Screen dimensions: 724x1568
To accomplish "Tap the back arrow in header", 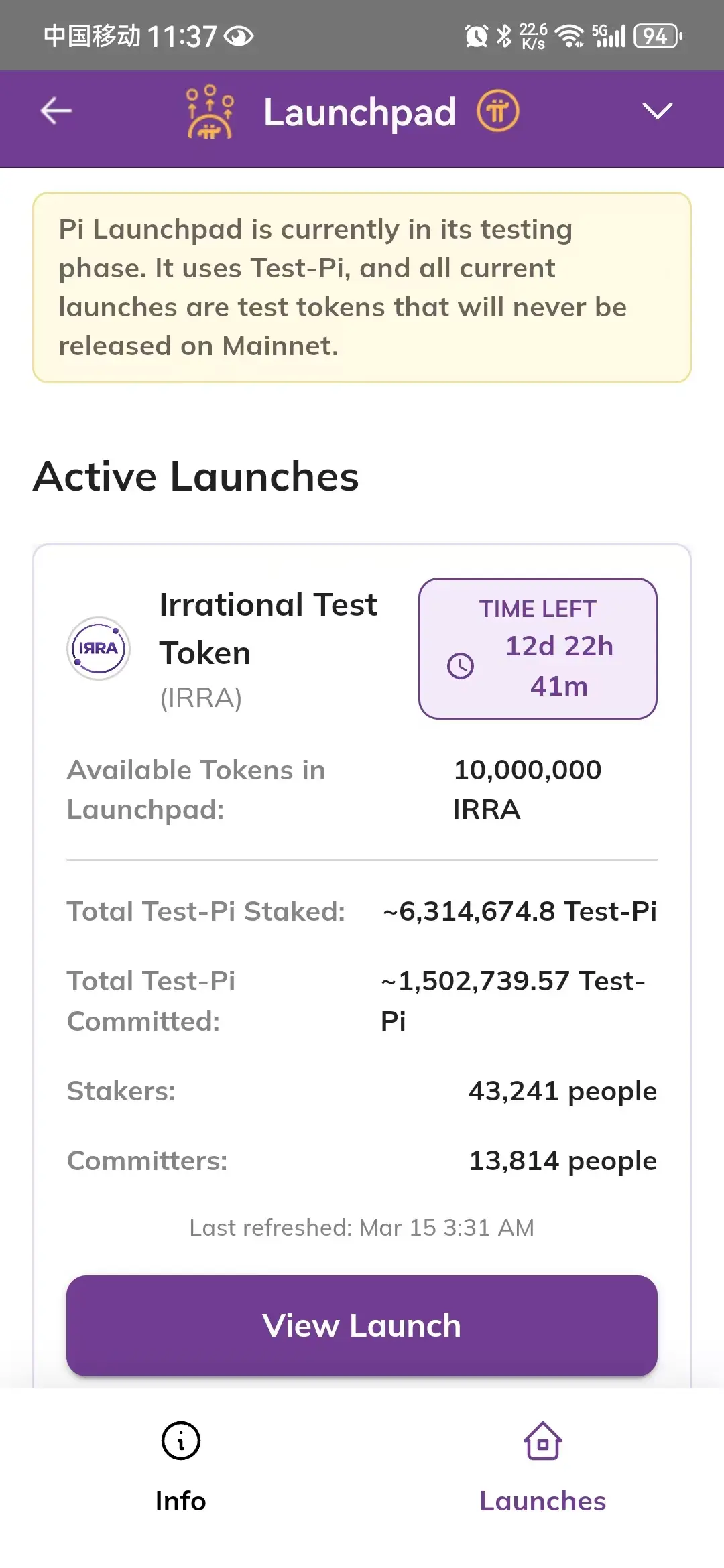I will [x=56, y=111].
